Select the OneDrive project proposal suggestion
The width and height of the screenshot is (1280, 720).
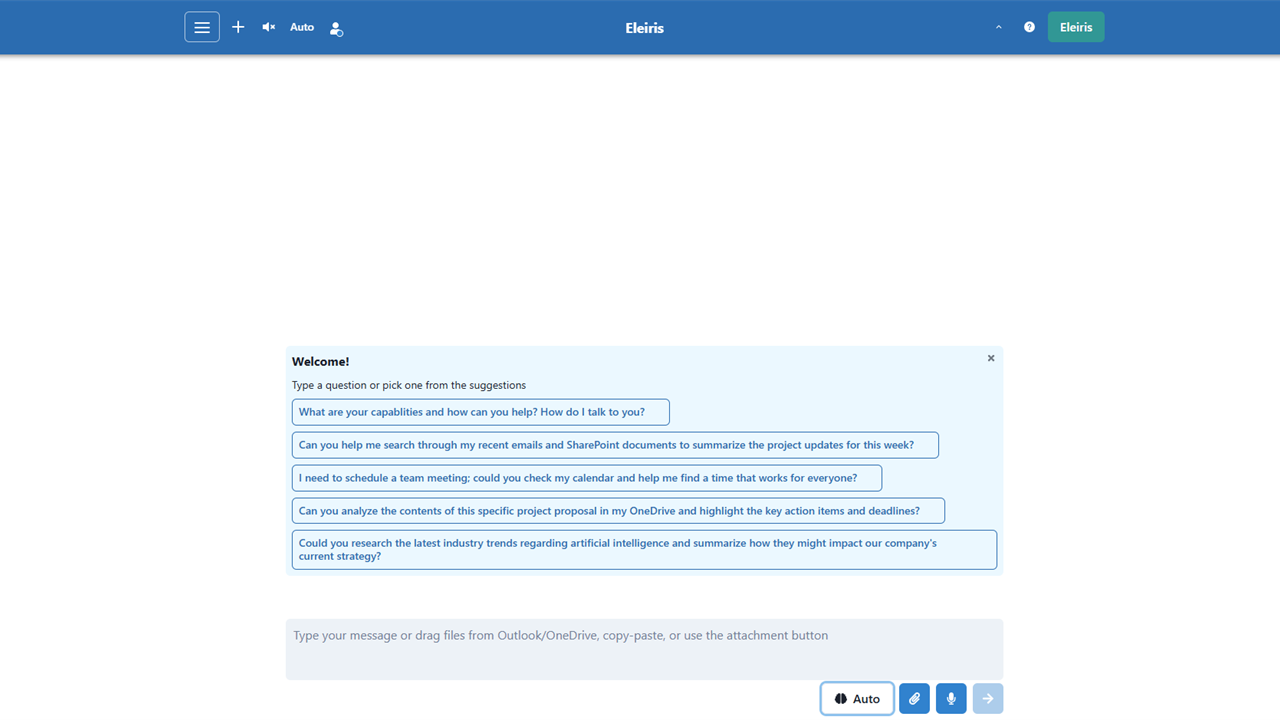[x=618, y=511]
